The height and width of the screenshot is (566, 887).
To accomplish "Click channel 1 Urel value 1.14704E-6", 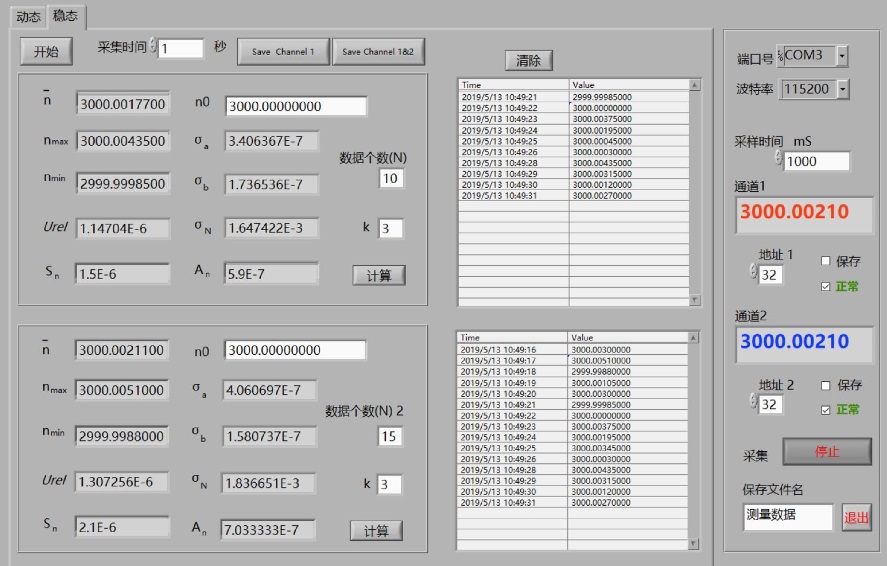I will point(123,228).
